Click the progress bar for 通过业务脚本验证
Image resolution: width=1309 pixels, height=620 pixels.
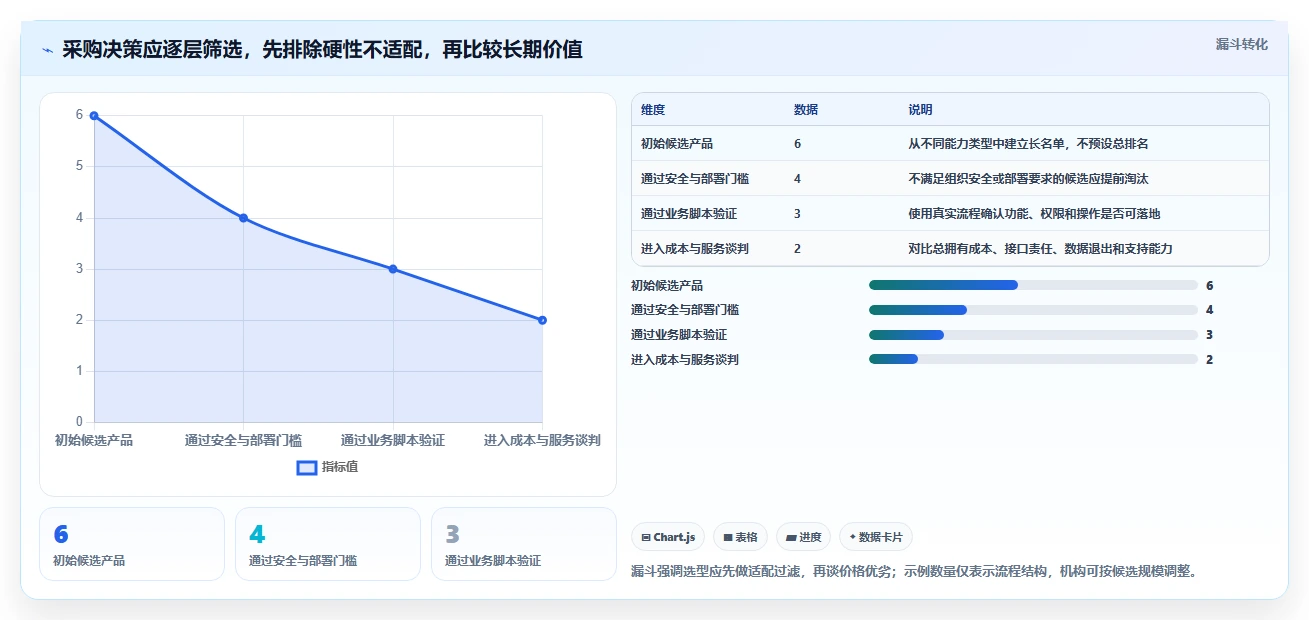tap(1034, 335)
